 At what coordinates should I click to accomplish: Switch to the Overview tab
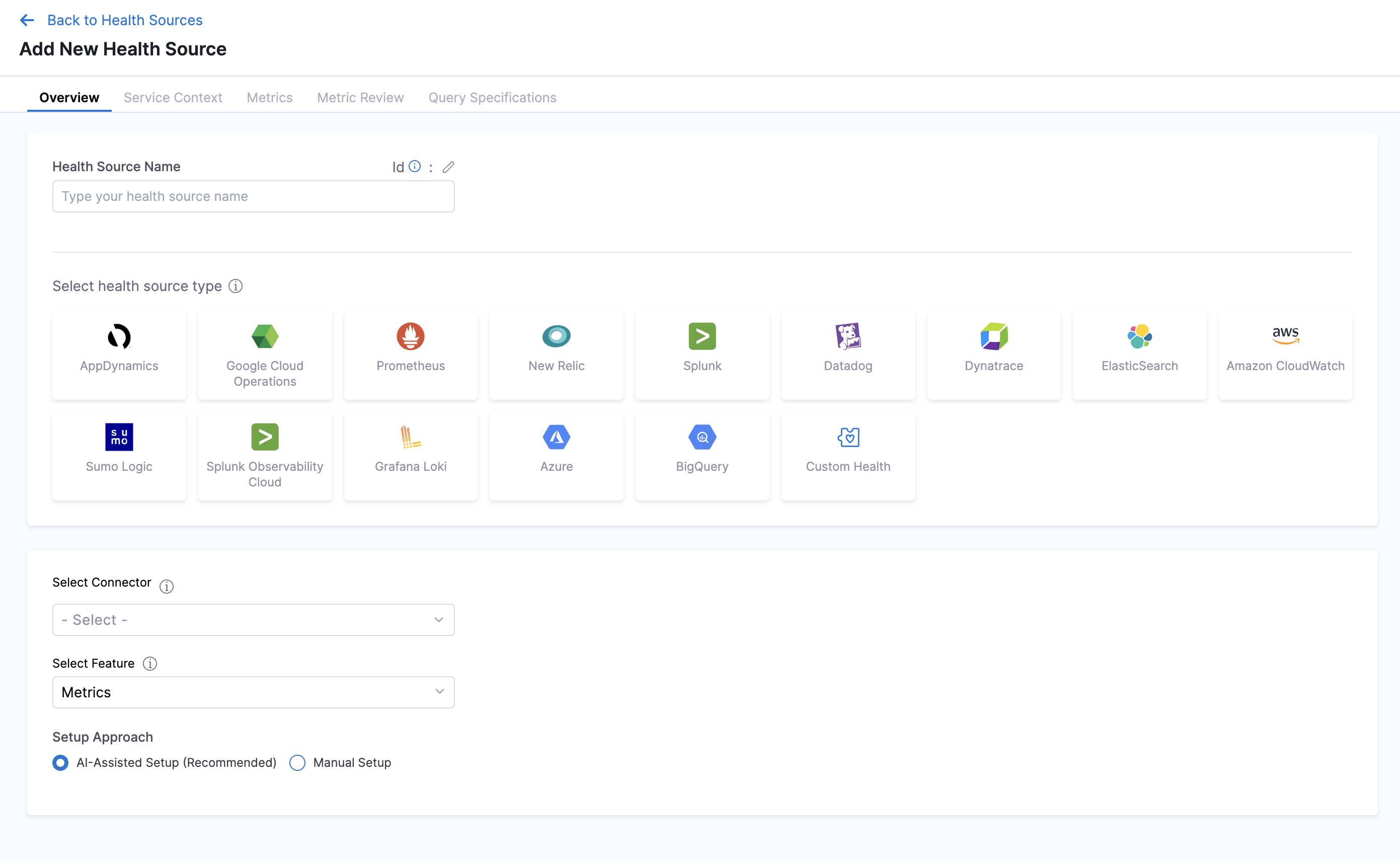click(69, 97)
